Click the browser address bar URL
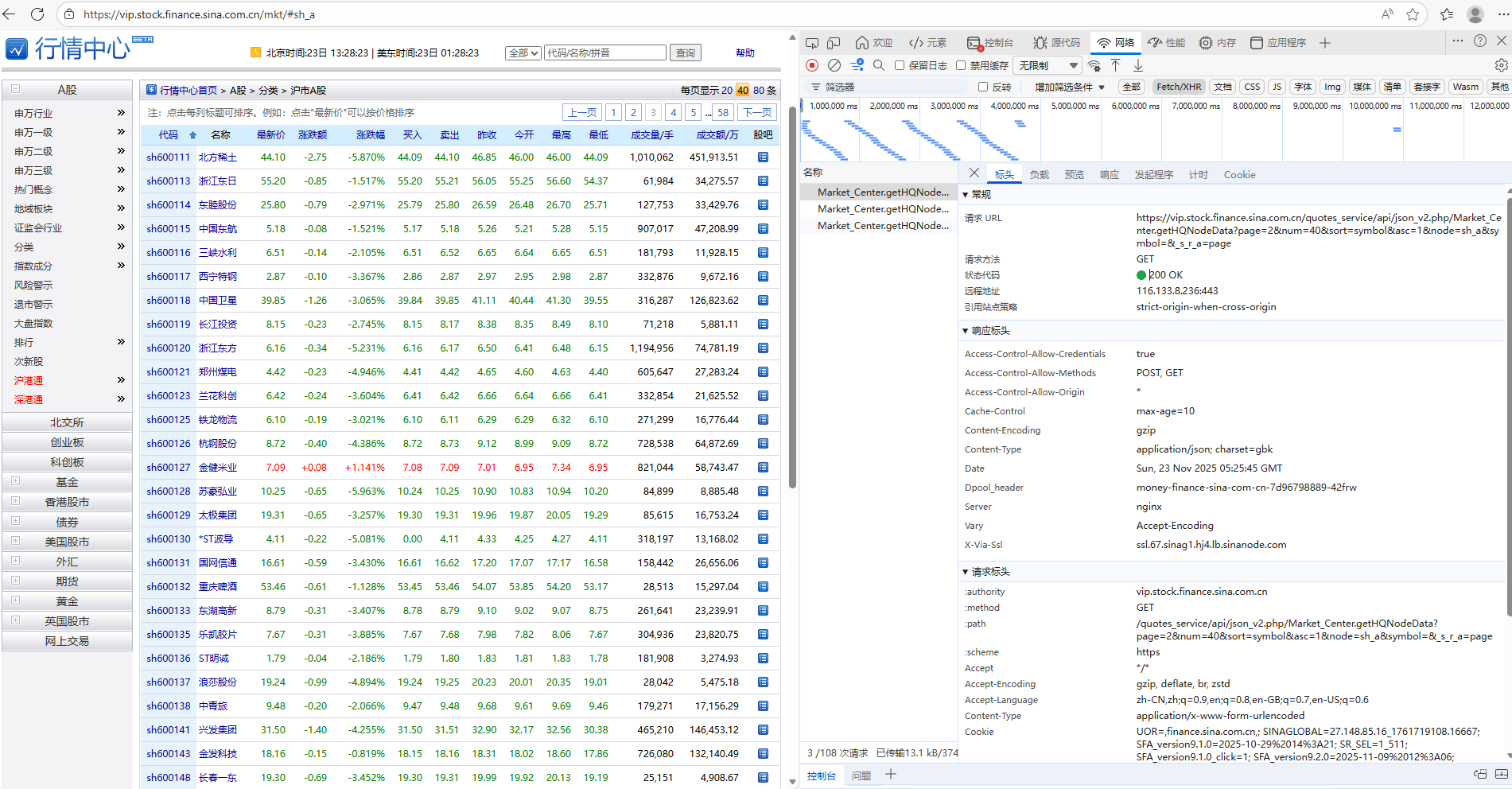Screen dimensions: 1512x789 click(199, 14)
